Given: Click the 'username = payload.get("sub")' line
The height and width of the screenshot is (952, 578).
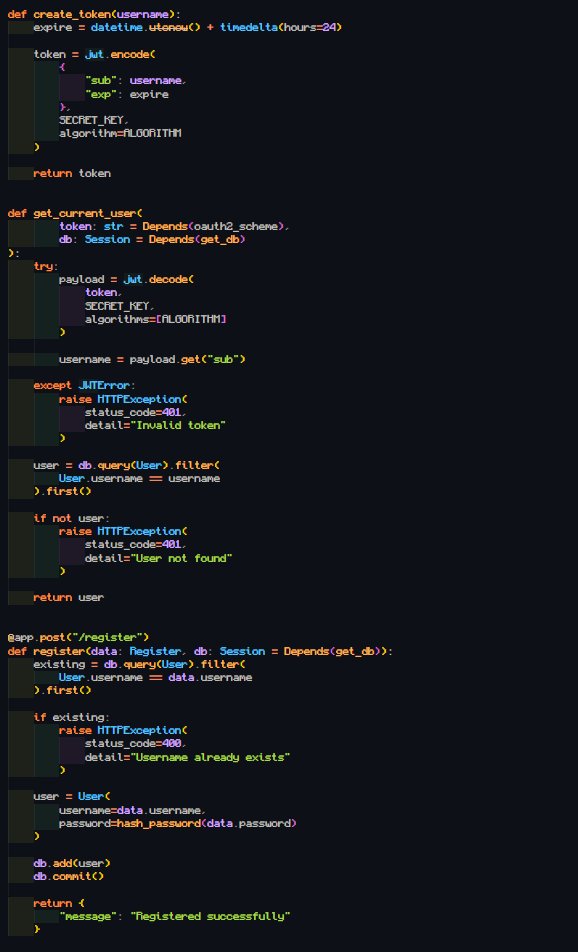Looking at the screenshot, I should point(152,359).
